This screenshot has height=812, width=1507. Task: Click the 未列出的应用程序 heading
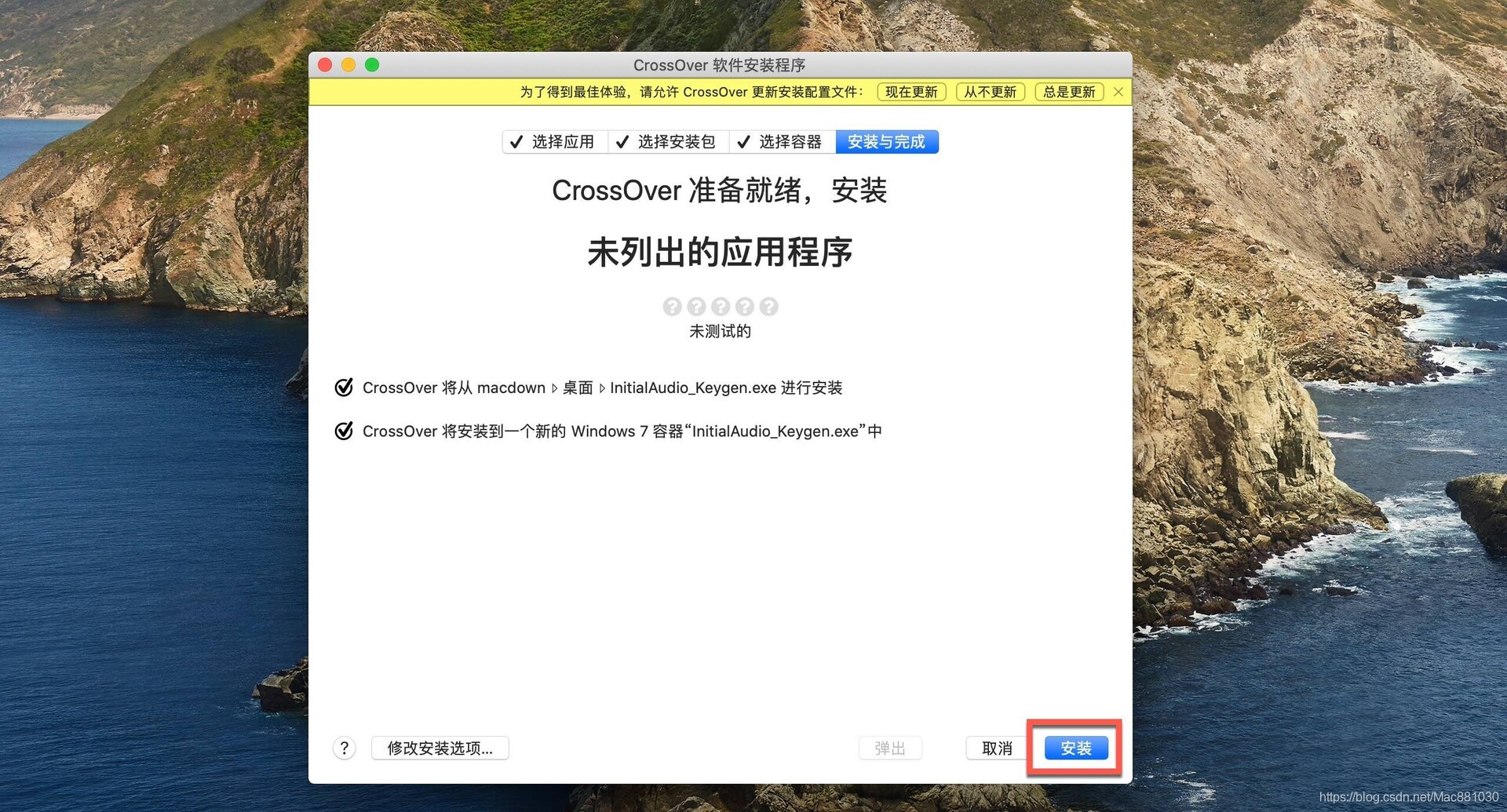point(720,253)
